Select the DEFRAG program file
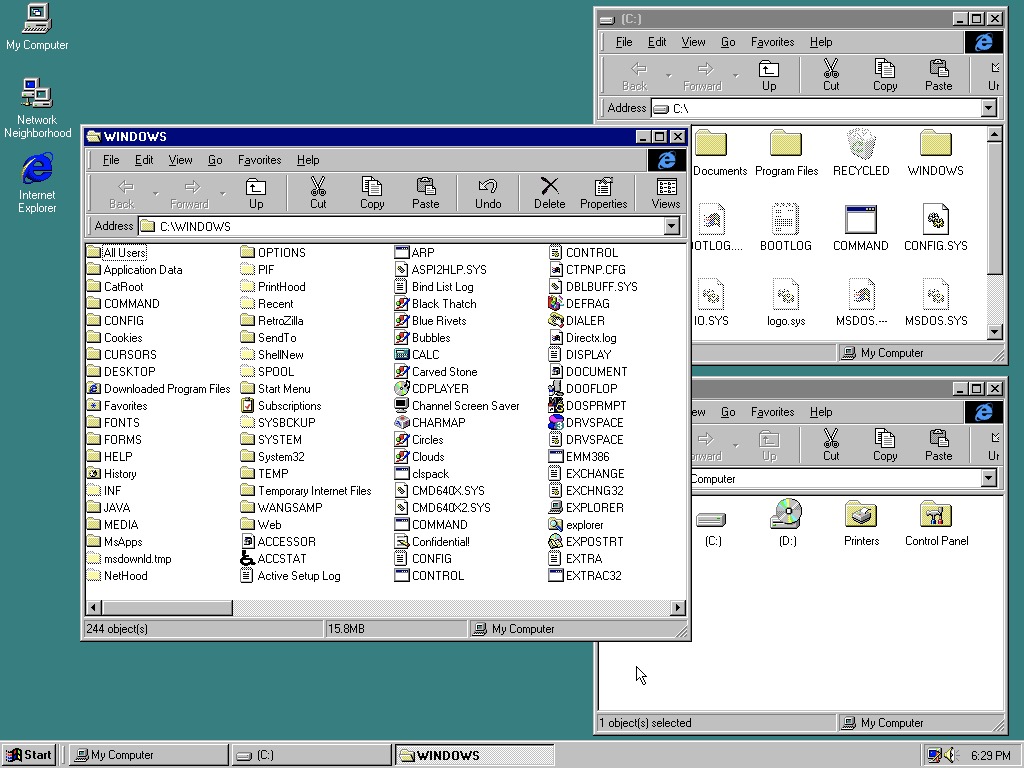This screenshot has height=768, width=1024. point(579,304)
